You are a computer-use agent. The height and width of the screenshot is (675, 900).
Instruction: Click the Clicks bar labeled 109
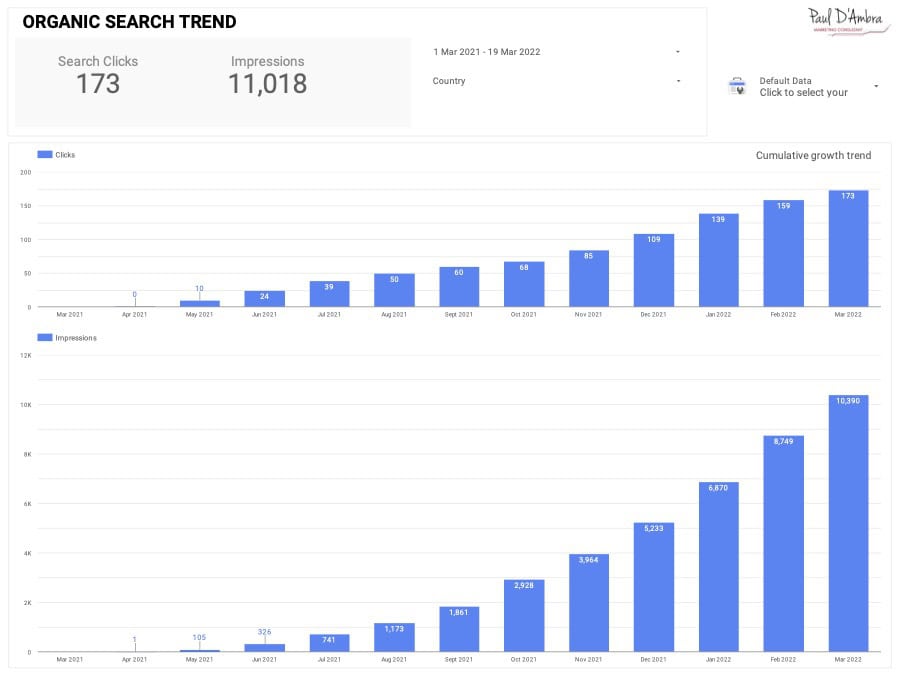pyautogui.click(x=654, y=270)
